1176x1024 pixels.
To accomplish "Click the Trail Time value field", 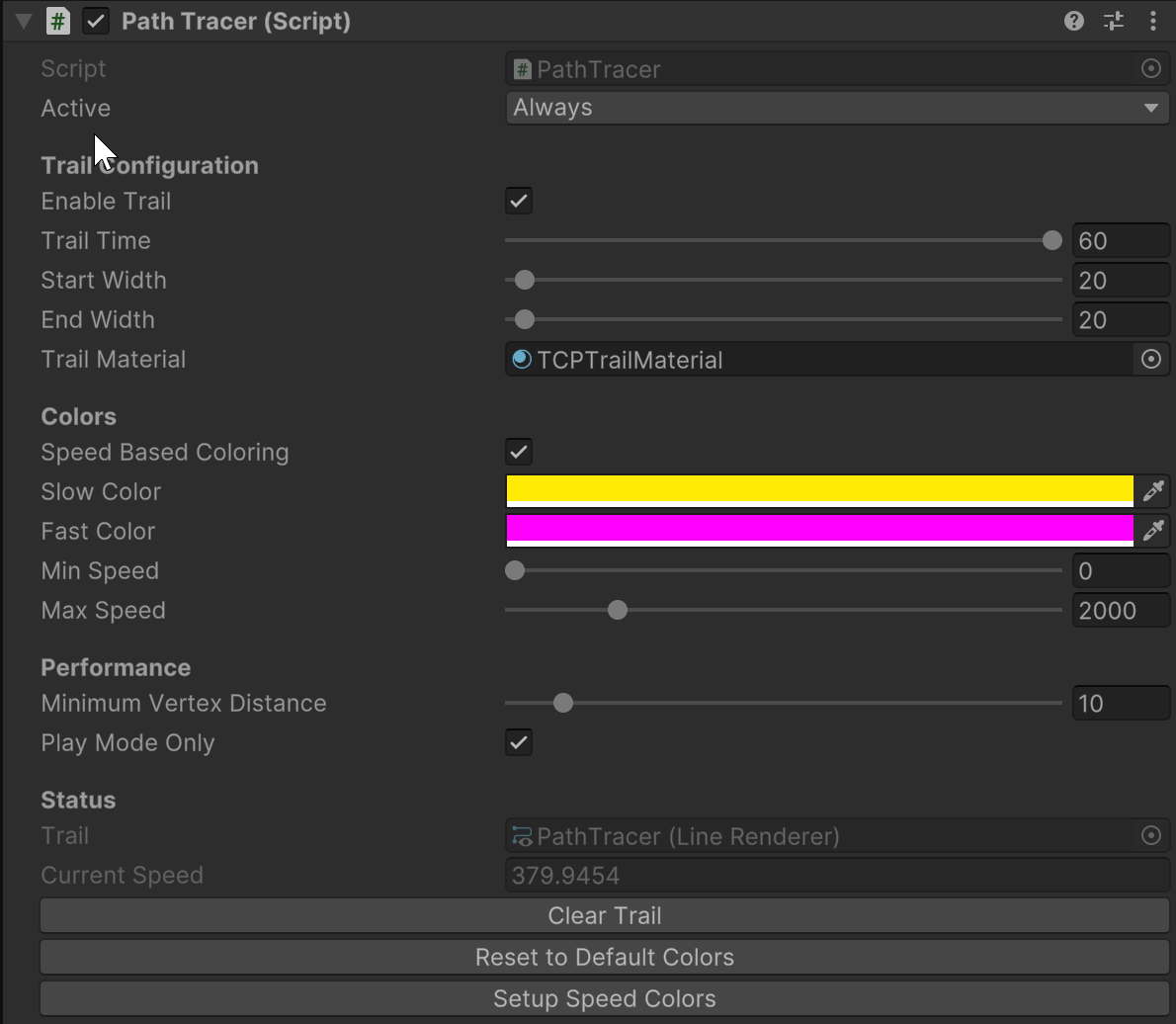I will pos(1120,240).
